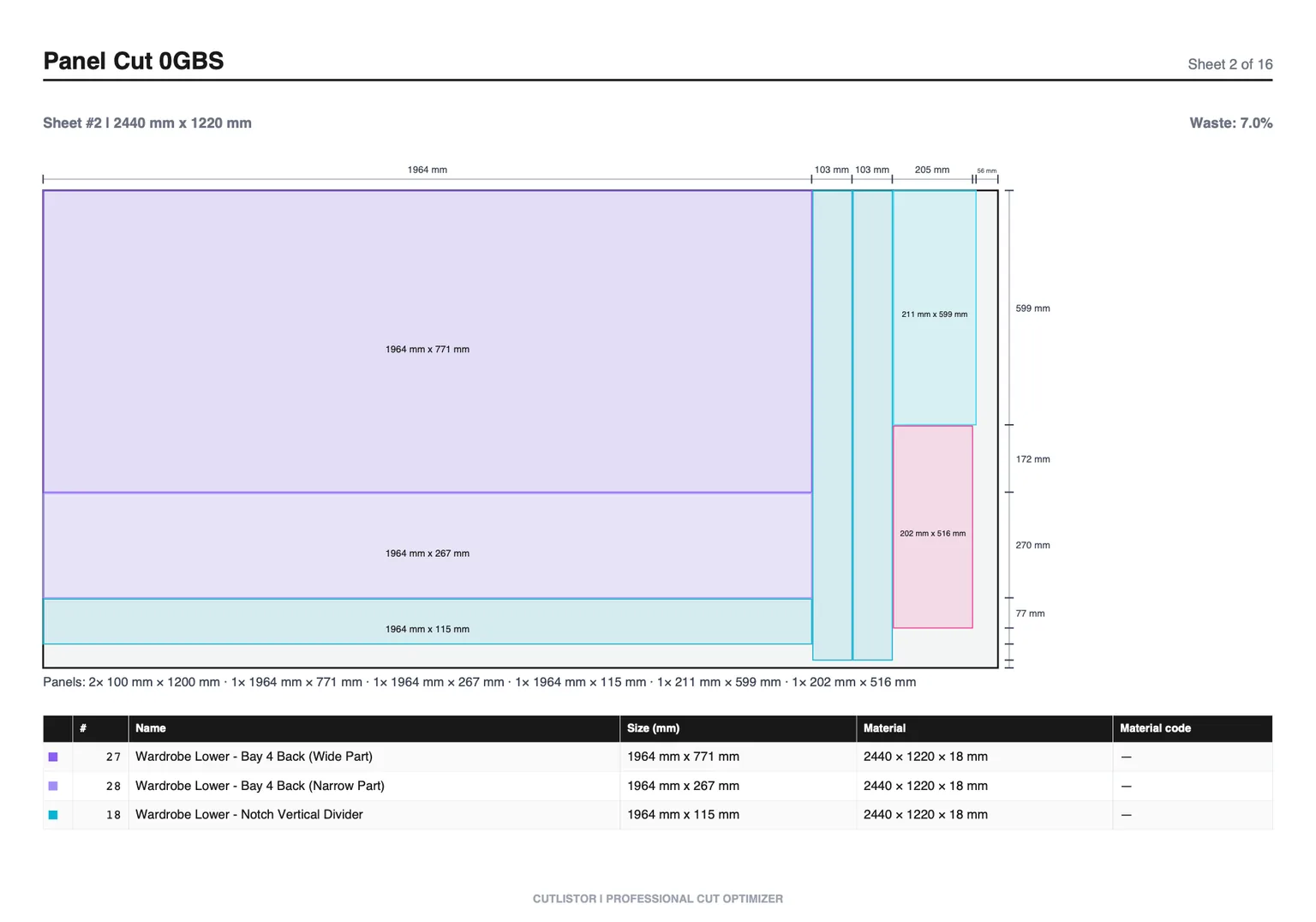Click the '205 mm' top dimension label
Screen dimensions: 1316x922
[x=932, y=170]
